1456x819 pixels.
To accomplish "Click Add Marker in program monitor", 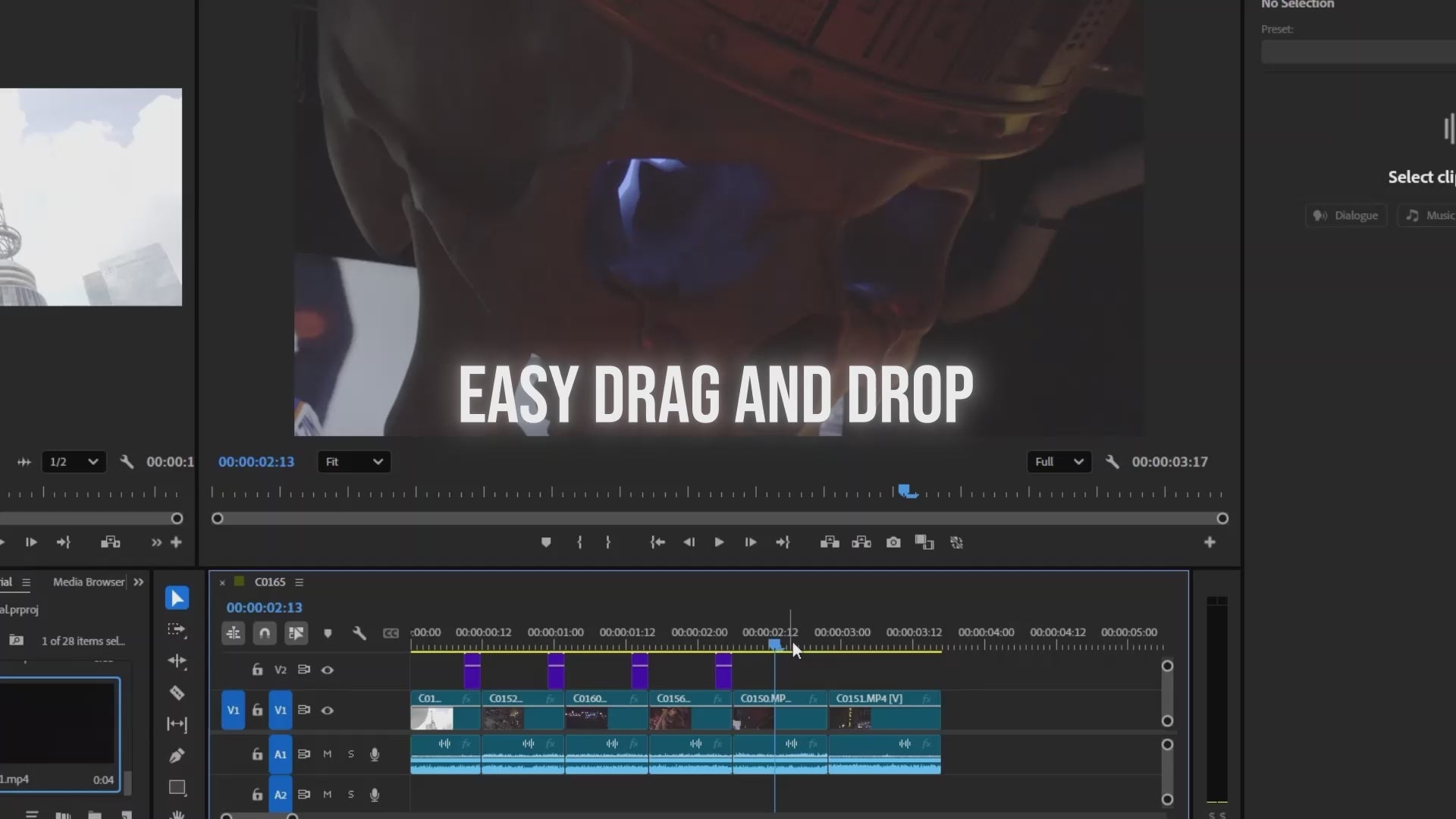I will pyautogui.click(x=546, y=542).
